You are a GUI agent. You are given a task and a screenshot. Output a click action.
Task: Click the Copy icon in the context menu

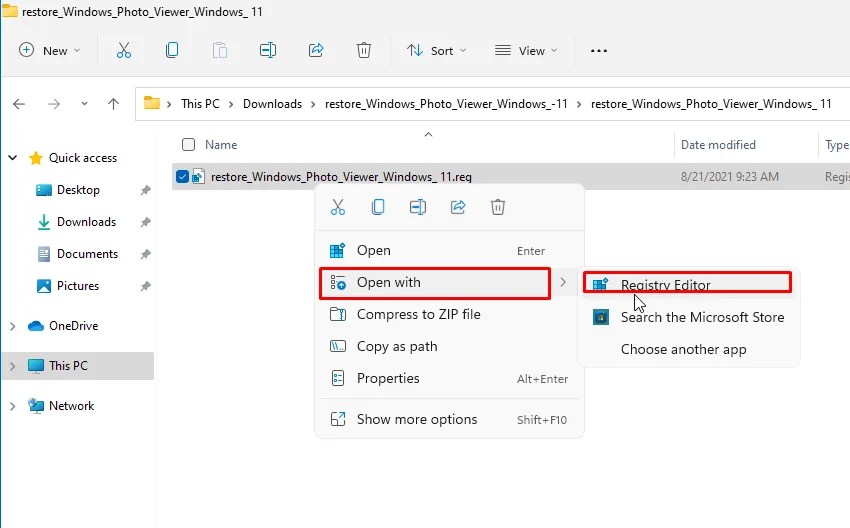point(378,207)
